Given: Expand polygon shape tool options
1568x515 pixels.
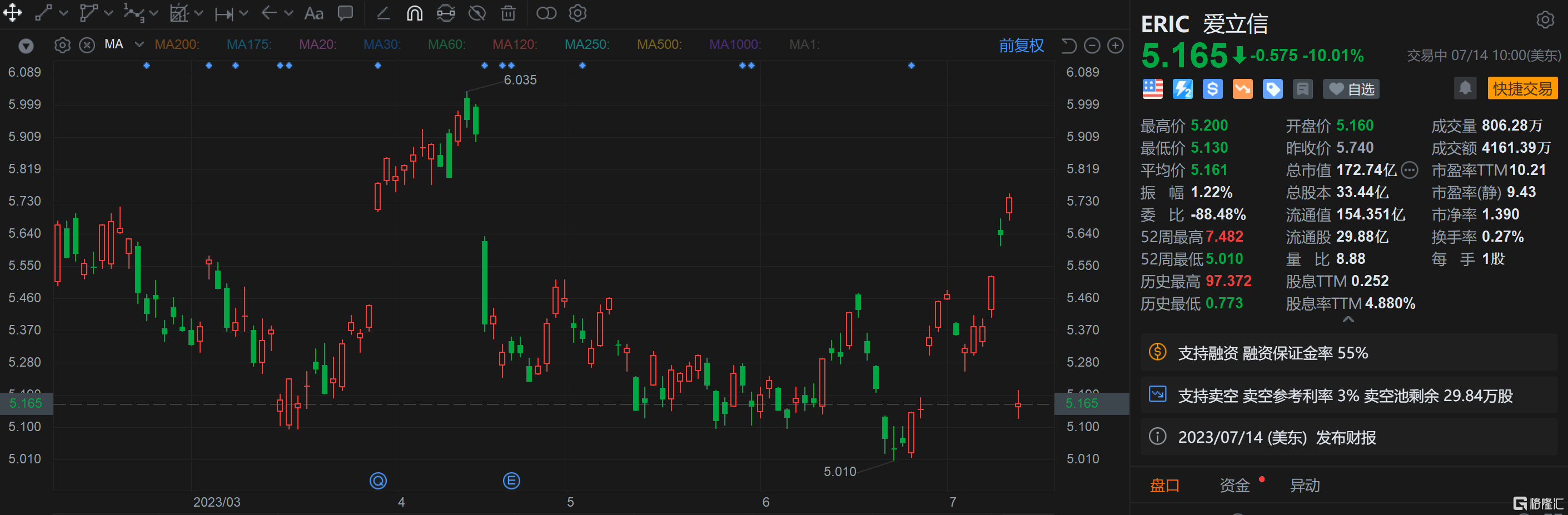Looking at the screenshot, I should pyautogui.click(x=109, y=13).
